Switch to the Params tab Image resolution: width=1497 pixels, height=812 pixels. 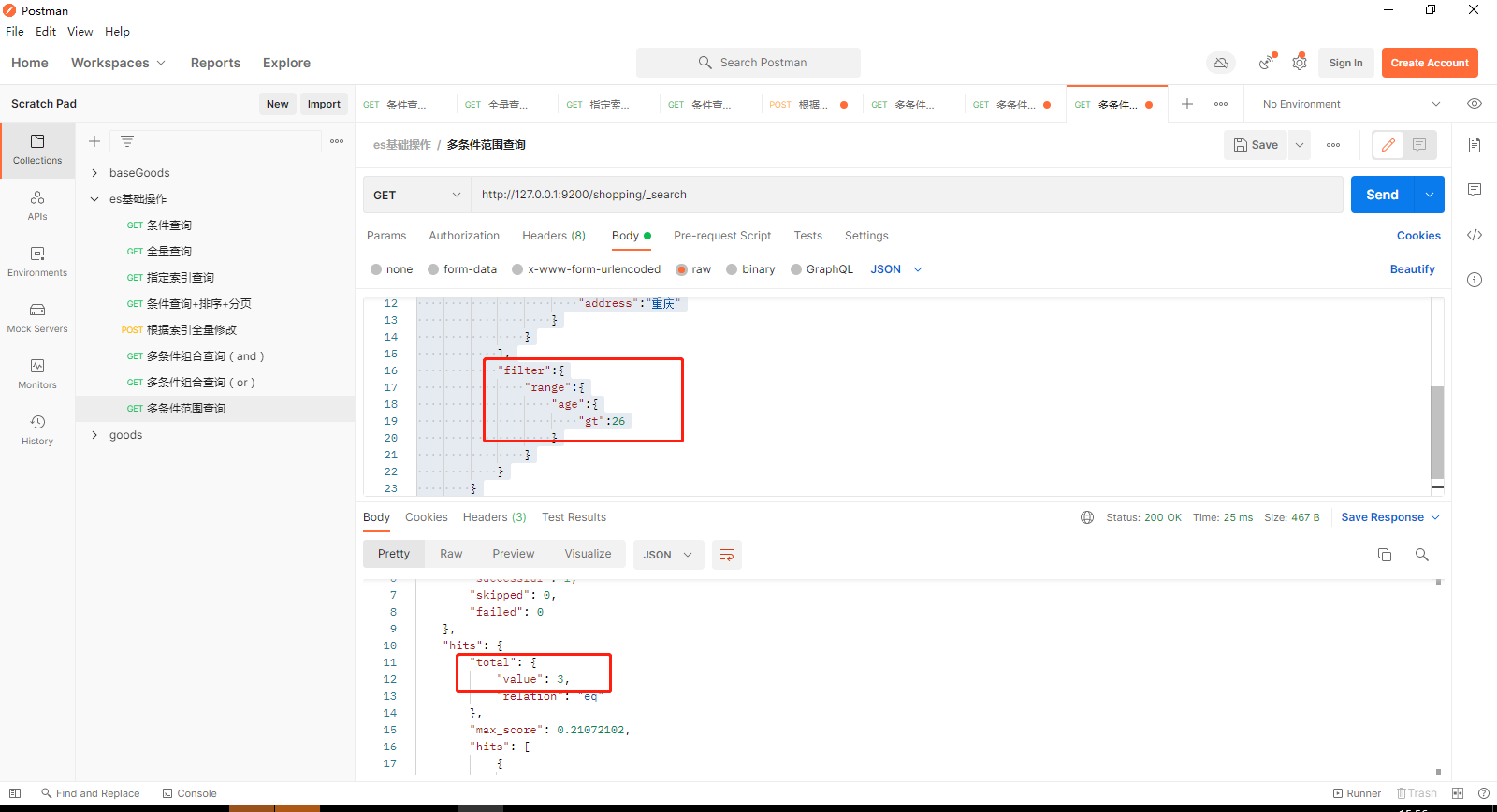point(386,236)
